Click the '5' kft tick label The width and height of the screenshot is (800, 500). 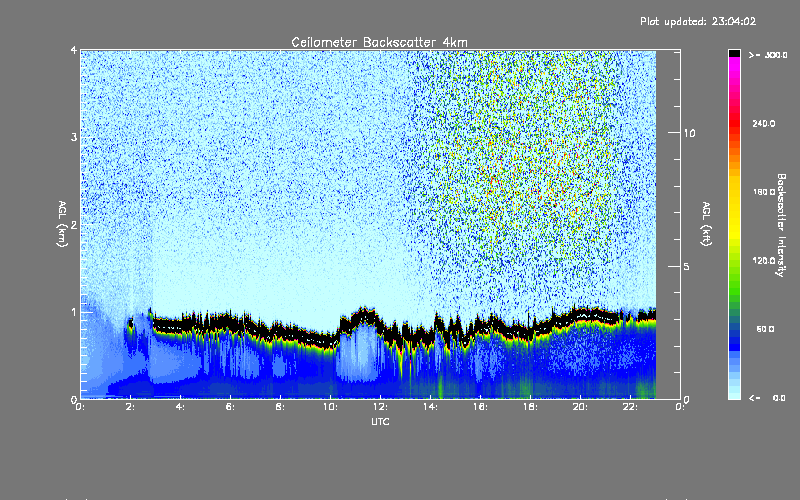coord(687,266)
